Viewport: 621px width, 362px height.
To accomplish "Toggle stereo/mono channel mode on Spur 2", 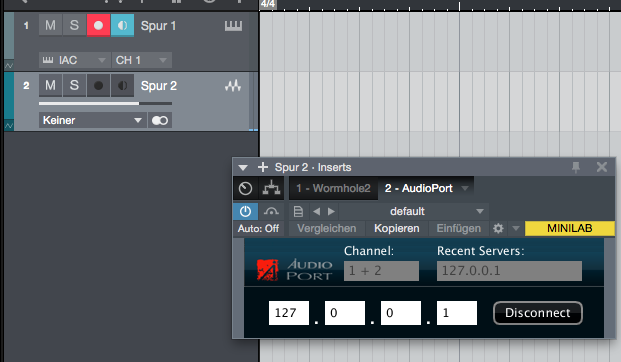I will click(x=160, y=120).
